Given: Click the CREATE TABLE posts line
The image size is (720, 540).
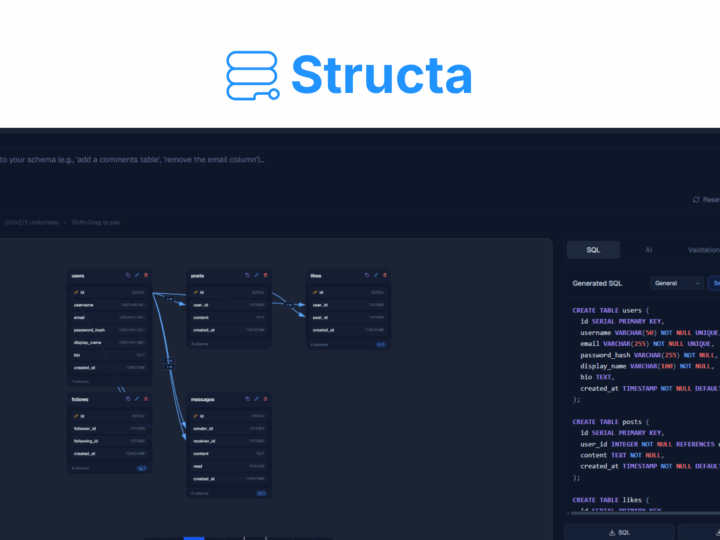Looking at the screenshot, I should pos(611,422).
